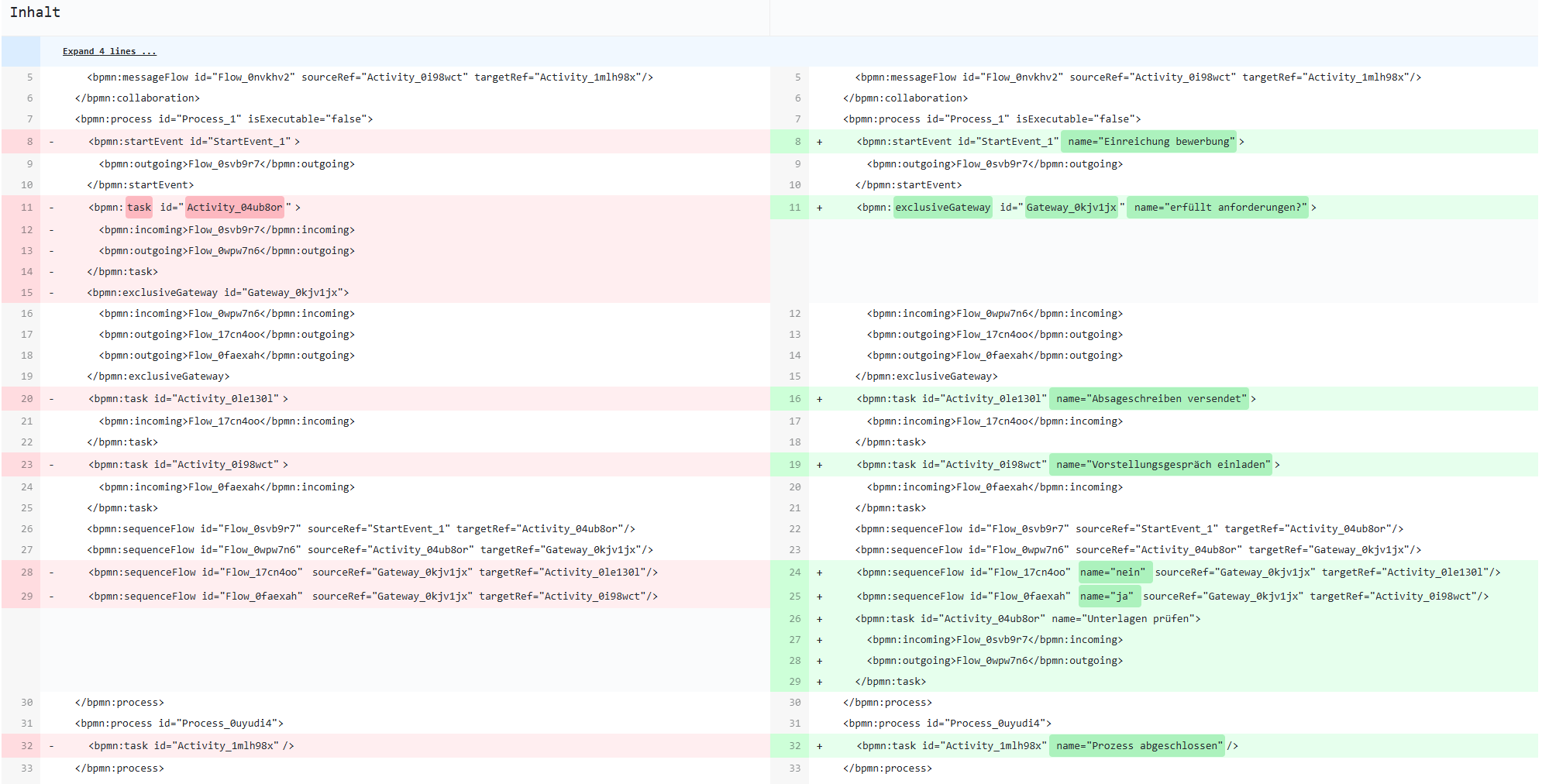1549x784 pixels.
Task: Click right line number 26
Action: [x=794, y=619]
